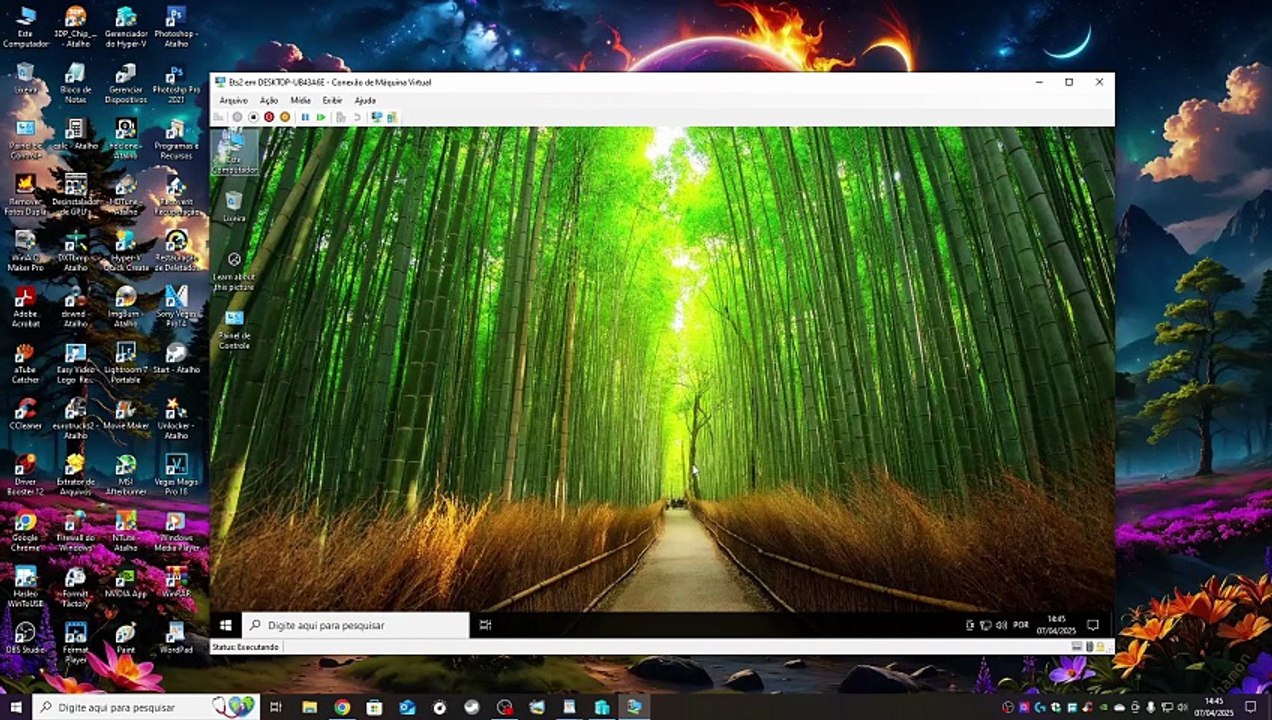This screenshot has width=1272, height=720.
Task: Open Chrome from the host taskbar
Action: click(342, 707)
